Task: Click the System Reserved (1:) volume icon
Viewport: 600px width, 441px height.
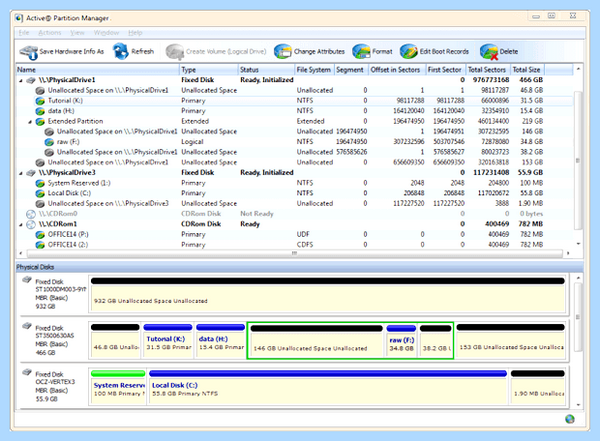Action: [40, 183]
